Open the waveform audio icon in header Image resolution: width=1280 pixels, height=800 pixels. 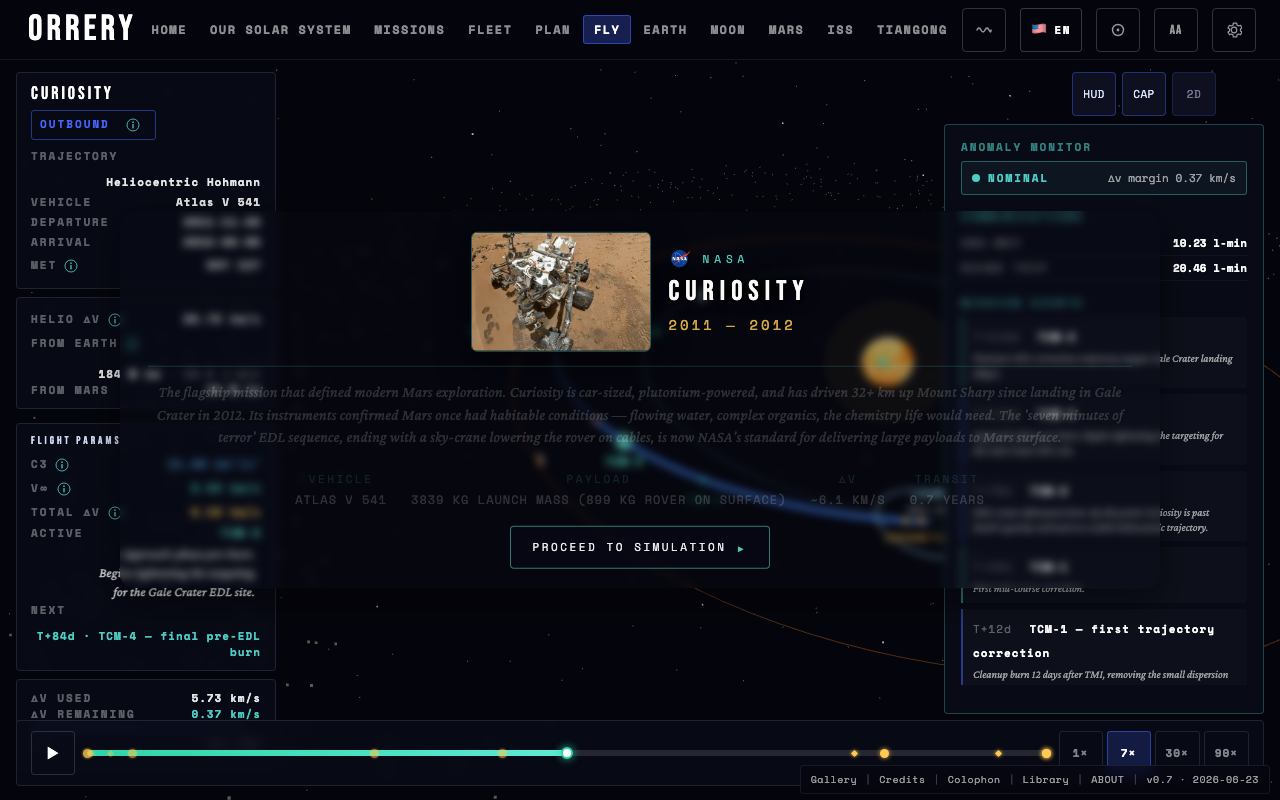click(x=984, y=30)
